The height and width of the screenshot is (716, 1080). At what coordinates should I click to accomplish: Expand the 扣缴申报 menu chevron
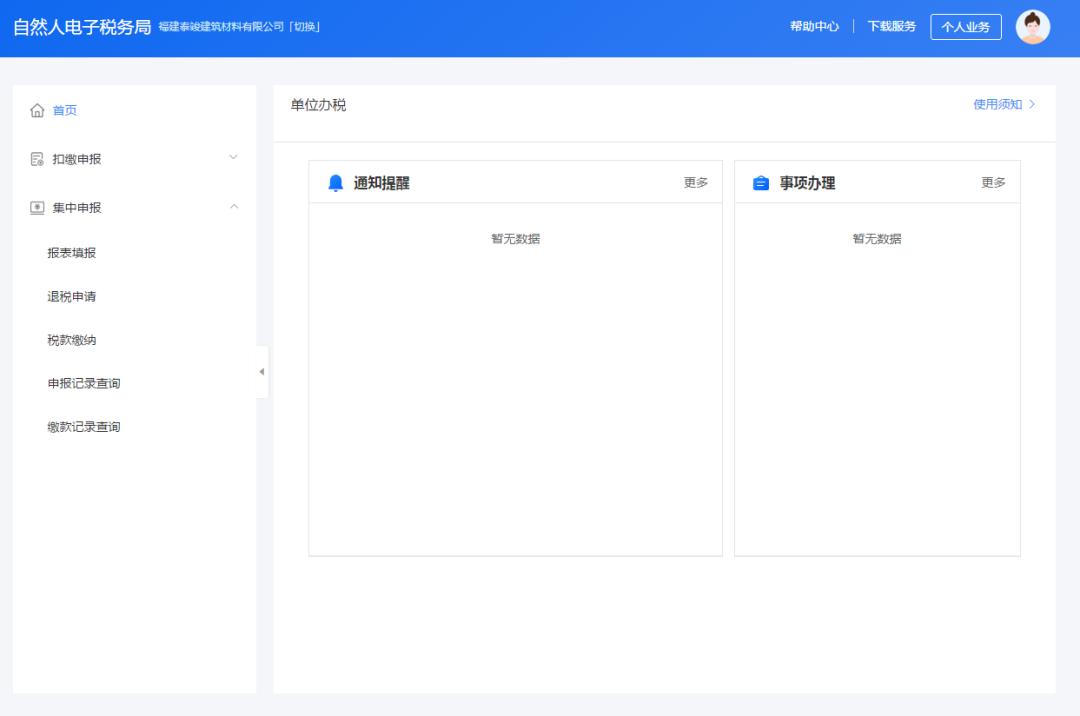235,158
